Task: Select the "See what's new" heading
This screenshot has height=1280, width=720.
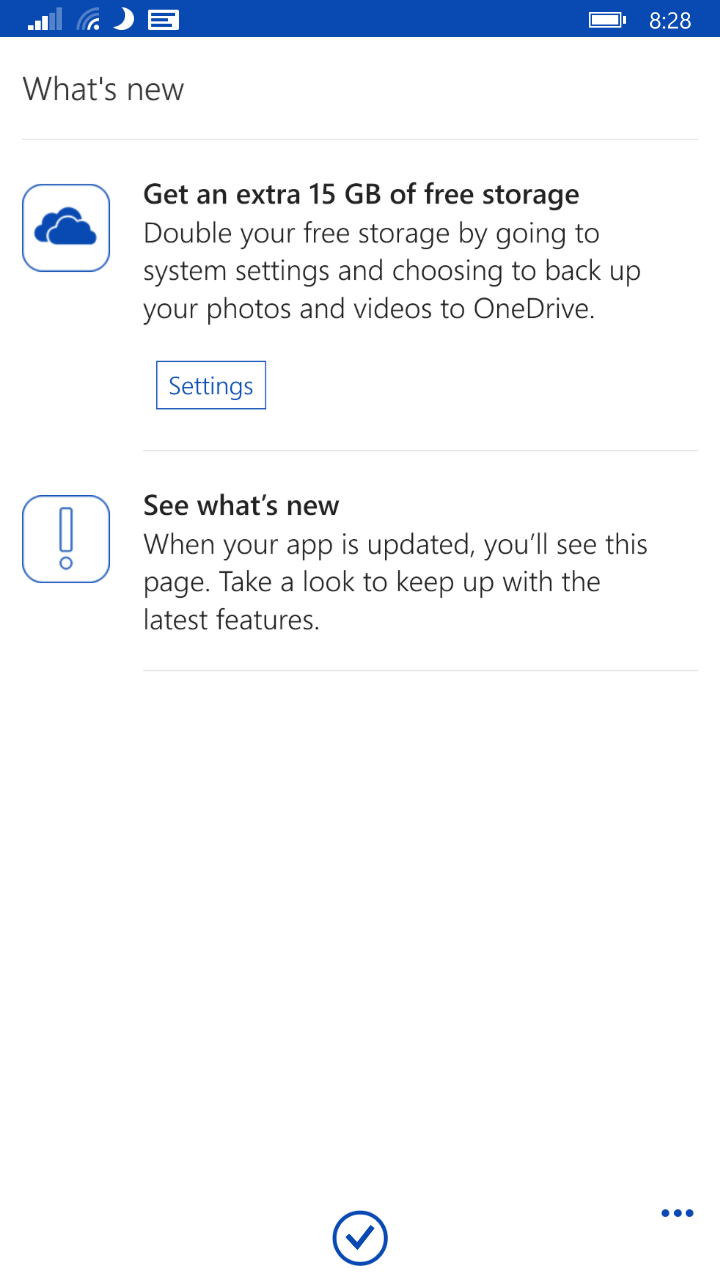Action: coord(241,505)
